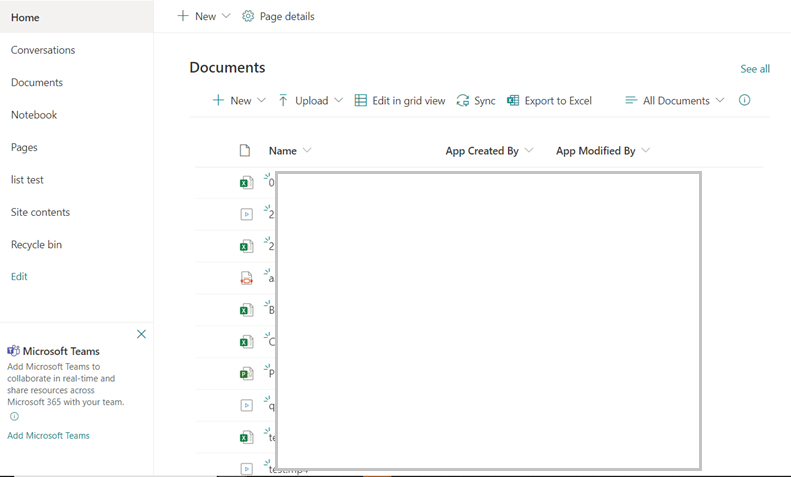Click the Microsoft Teams logo icon
This screenshot has height=477, width=791.
click(14, 350)
